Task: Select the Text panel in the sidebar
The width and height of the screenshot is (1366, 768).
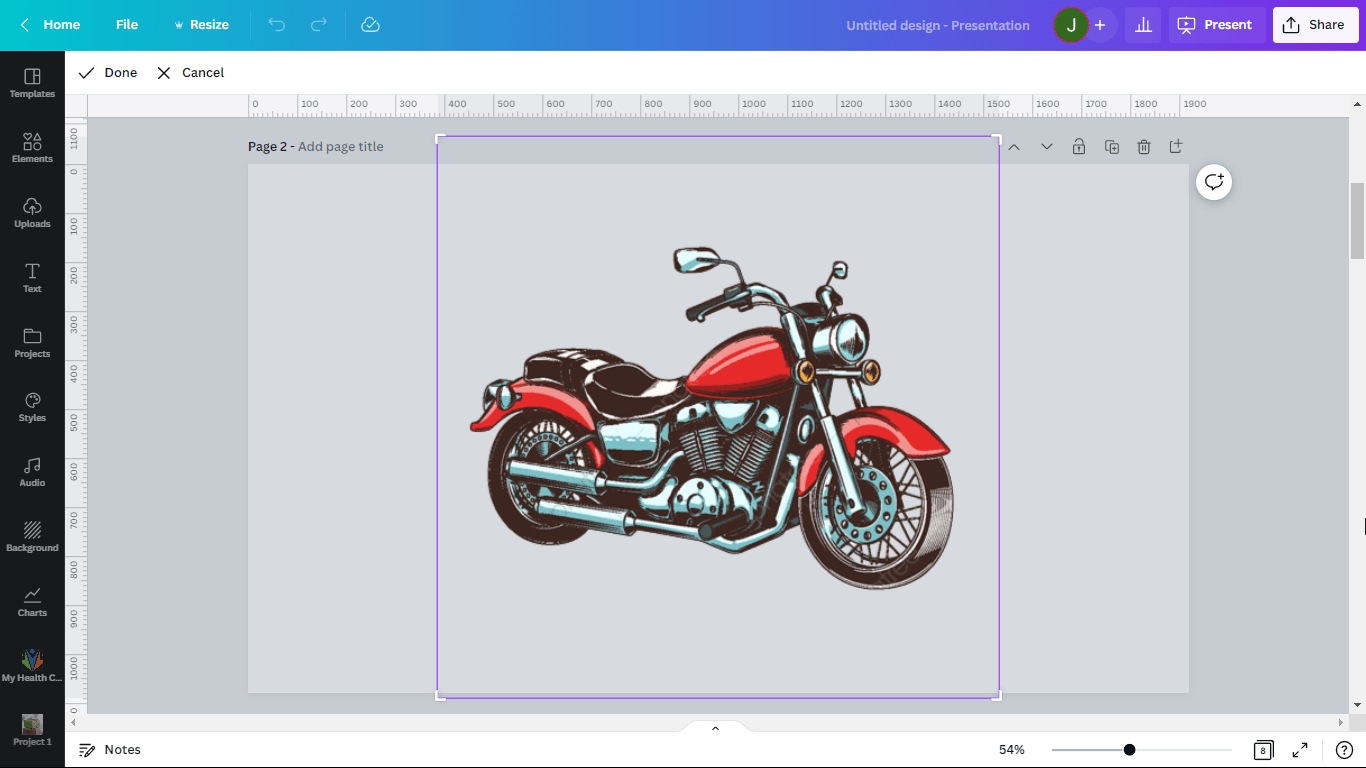Action: (32, 277)
